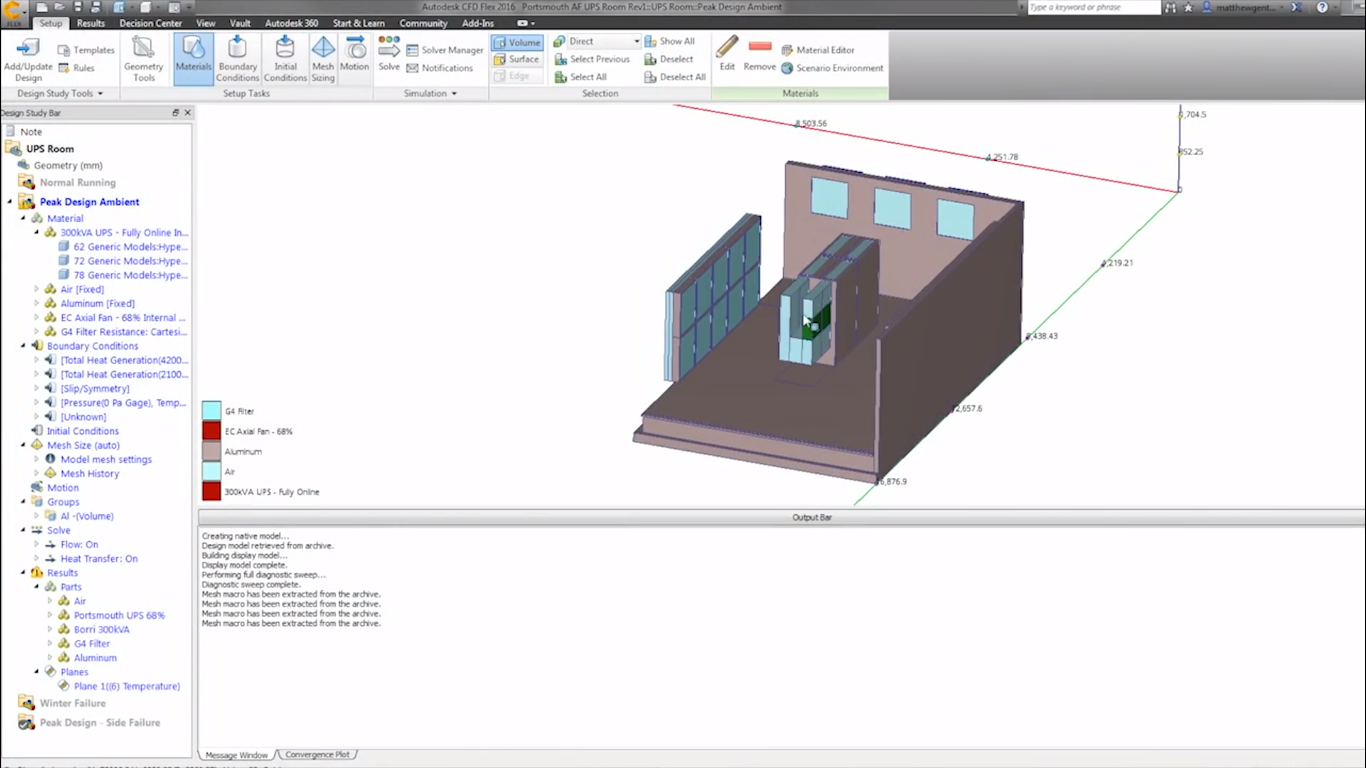This screenshot has width=1366, height=768.
Task: Float the Design Study Bar panel
Action: tap(176, 113)
